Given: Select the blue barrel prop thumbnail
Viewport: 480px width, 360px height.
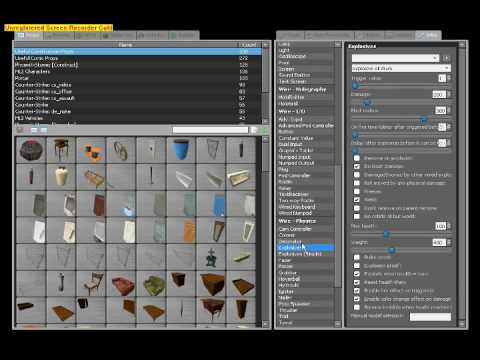Looking at the screenshot, I should (181, 150).
